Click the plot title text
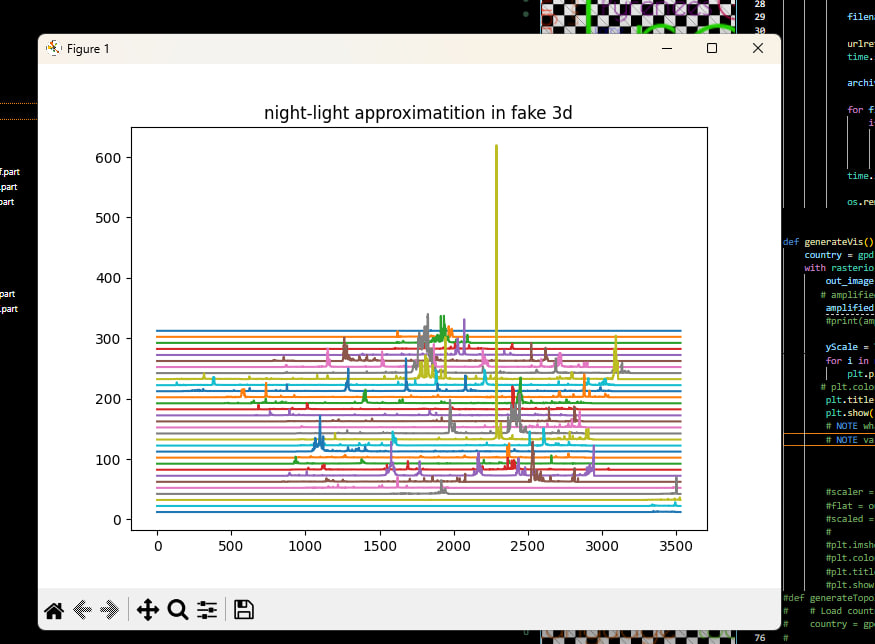This screenshot has width=875, height=644. 418,112
